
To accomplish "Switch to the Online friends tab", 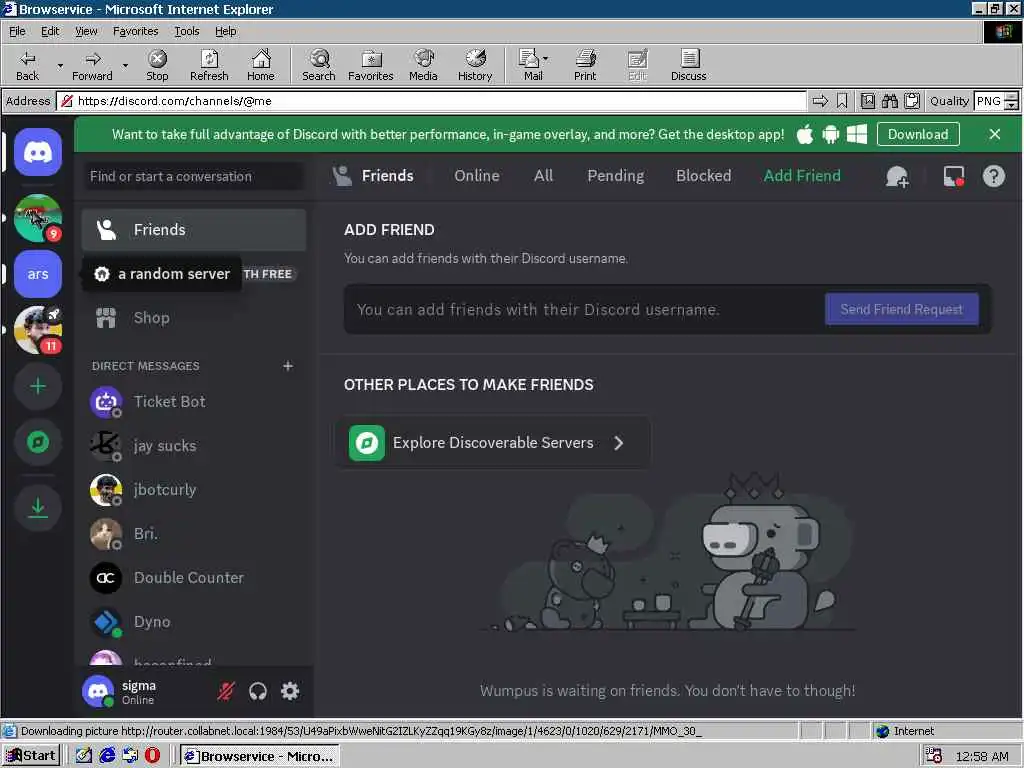I will 477,176.
